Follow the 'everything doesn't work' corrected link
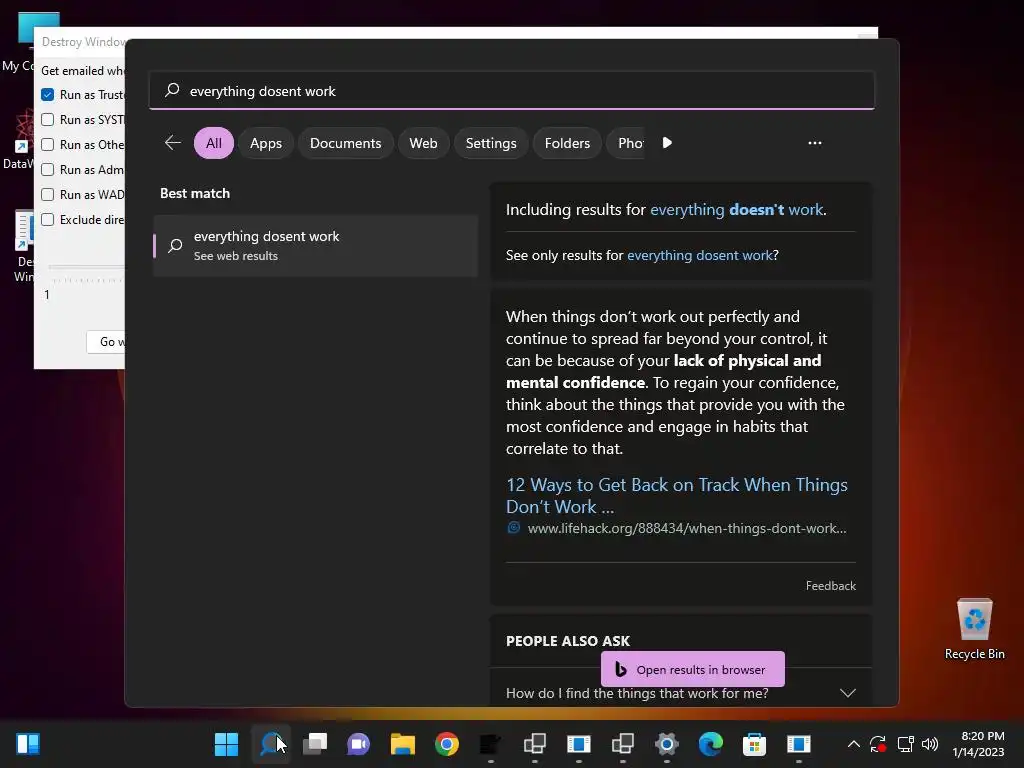Image resolution: width=1024 pixels, height=768 pixels. pos(737,210)
